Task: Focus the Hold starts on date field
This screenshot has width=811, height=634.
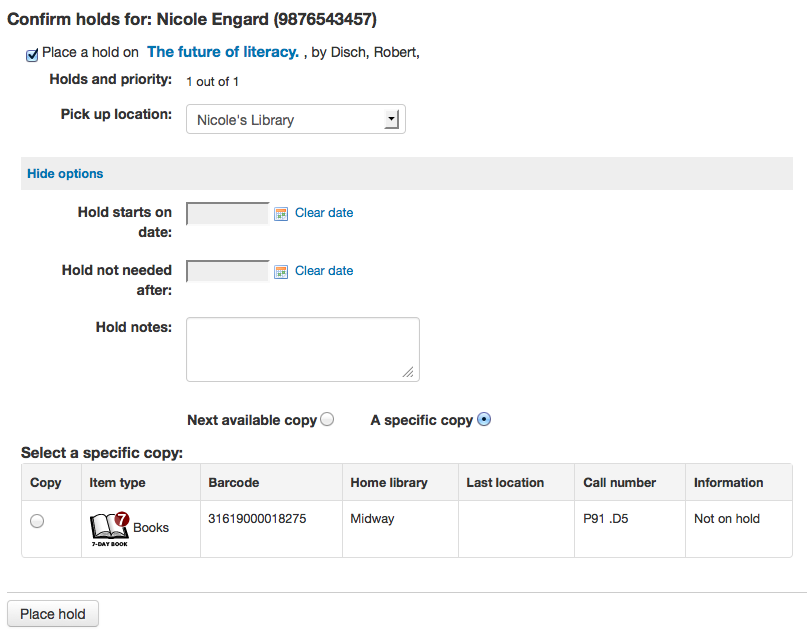Action: (228, 214)
